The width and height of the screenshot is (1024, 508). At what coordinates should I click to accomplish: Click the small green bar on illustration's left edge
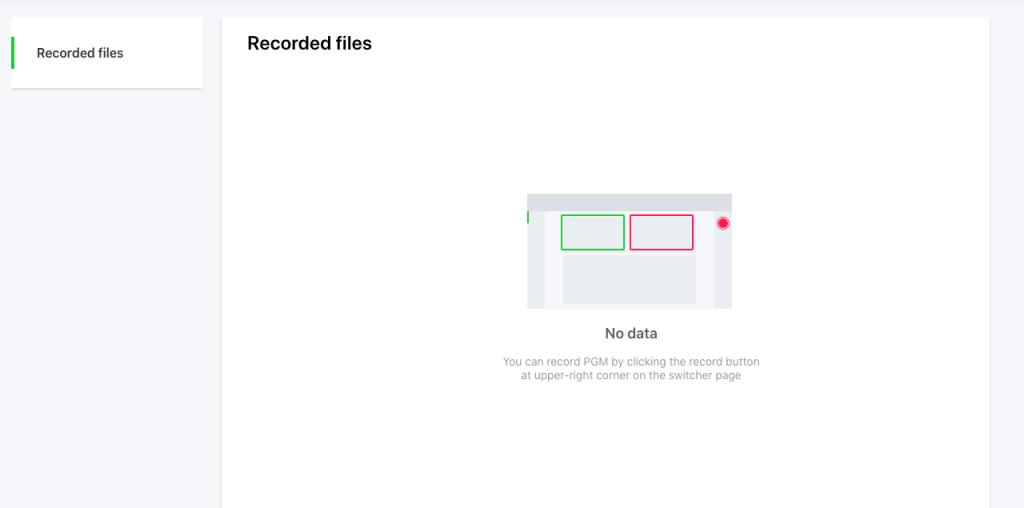(x=528, y=217)
